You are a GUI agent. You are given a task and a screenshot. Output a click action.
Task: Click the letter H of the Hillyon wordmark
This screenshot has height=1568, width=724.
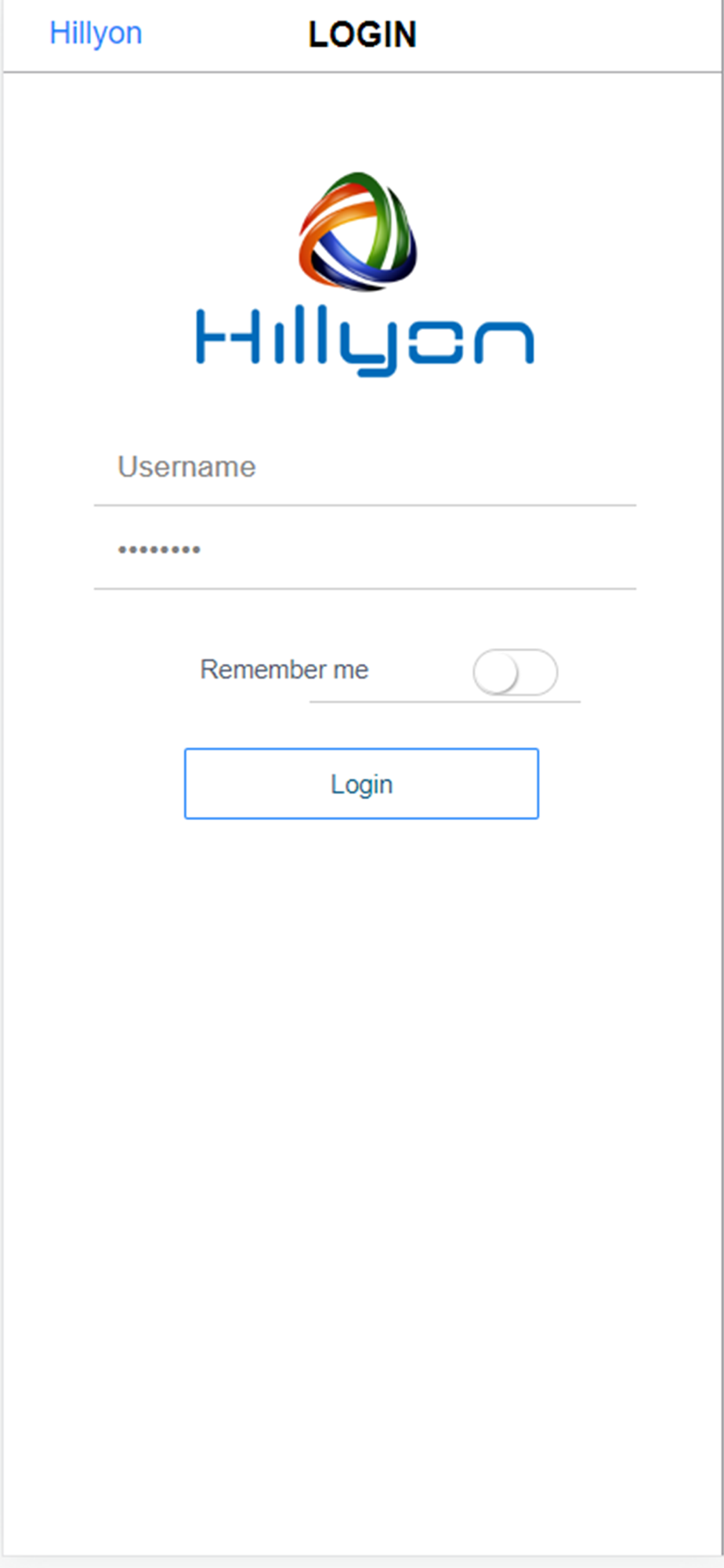click(227, 336)
